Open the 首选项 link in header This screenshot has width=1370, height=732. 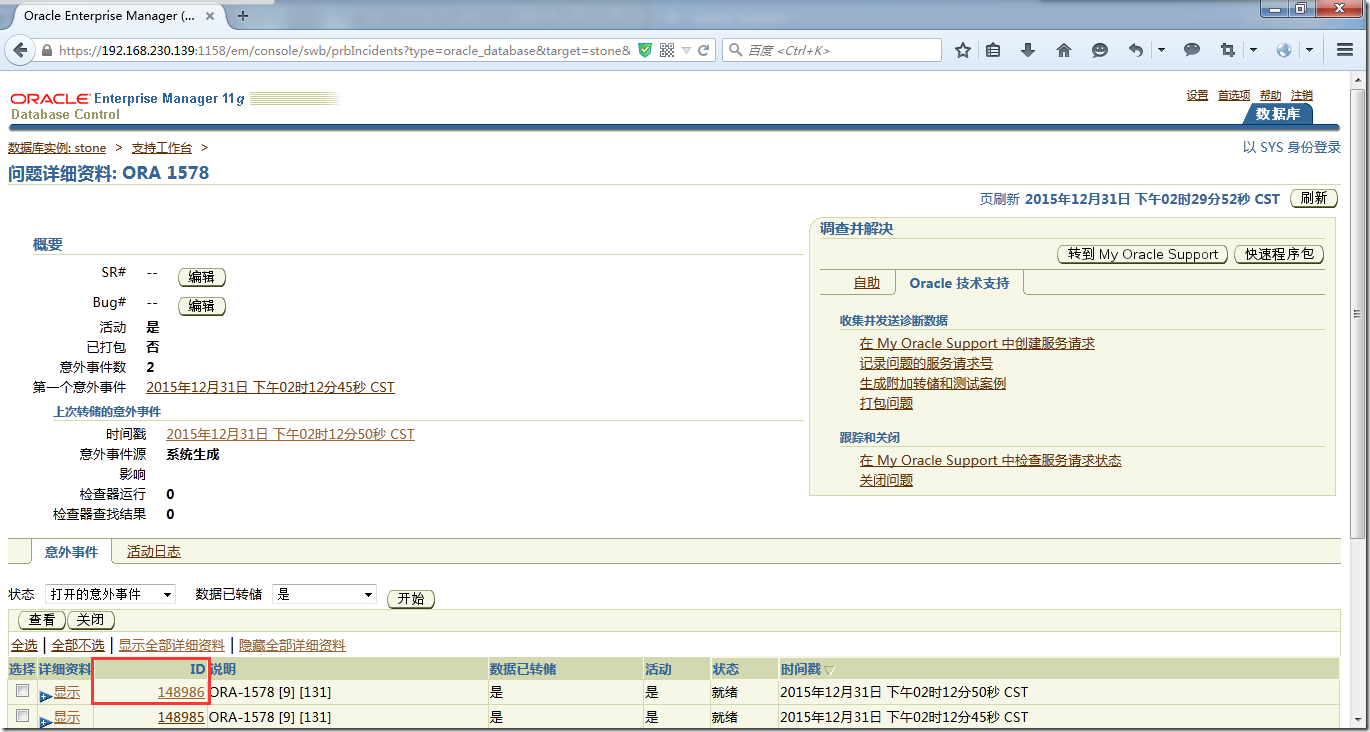1234,95
